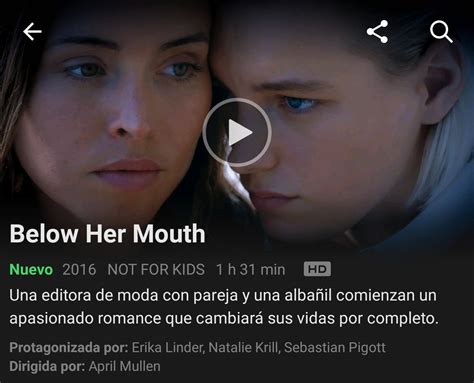The height and width of the screenshot is (383, 474).
Task: Open cast member Sebastian Pigott
Action: click(x=335, y=347)
